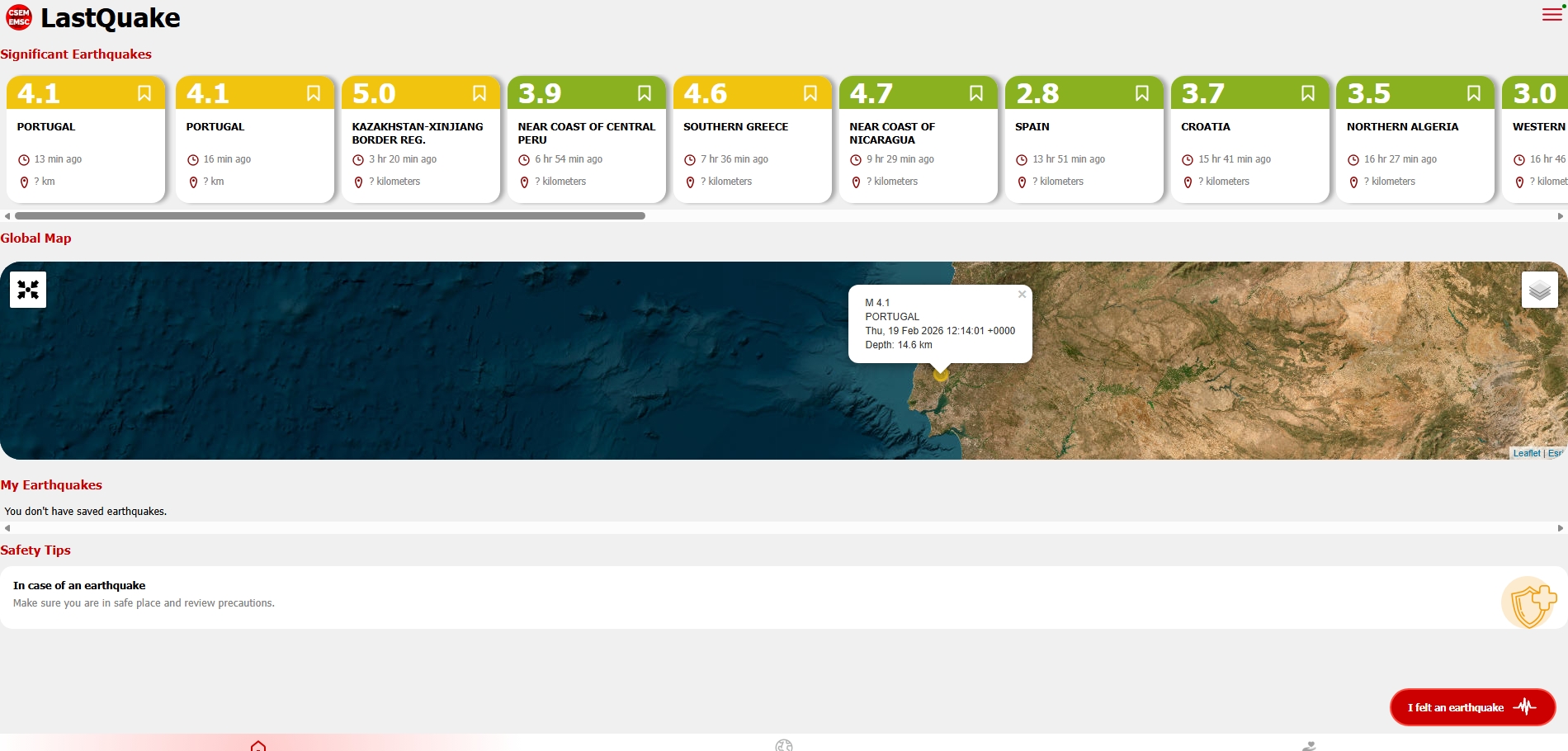This screenshot has width=1568, height=751.
Task: Save the 3.7 Croatia earthquake bookmark
Action: tap(1307, 93)
